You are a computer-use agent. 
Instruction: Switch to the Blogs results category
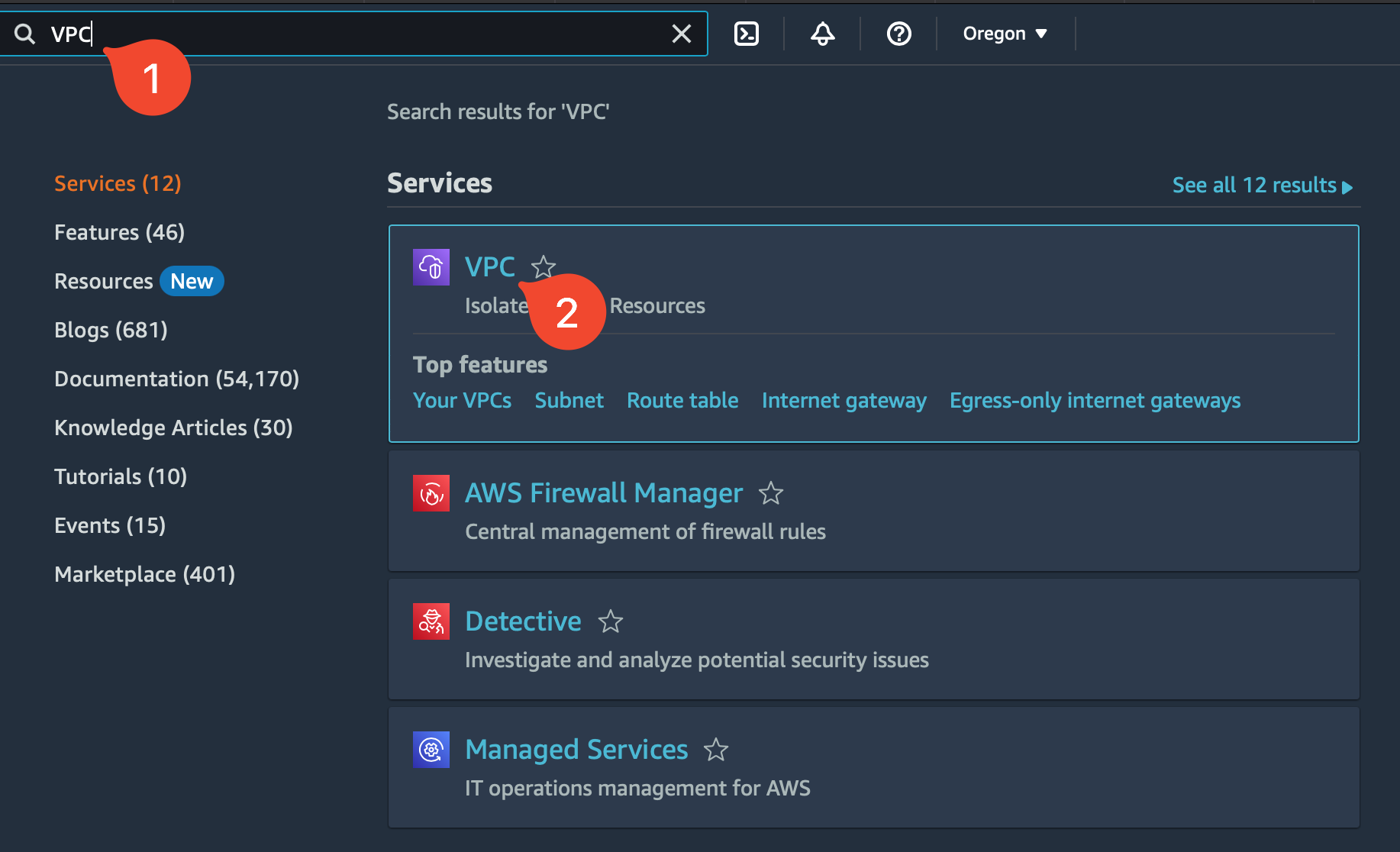tap(111, 329)
